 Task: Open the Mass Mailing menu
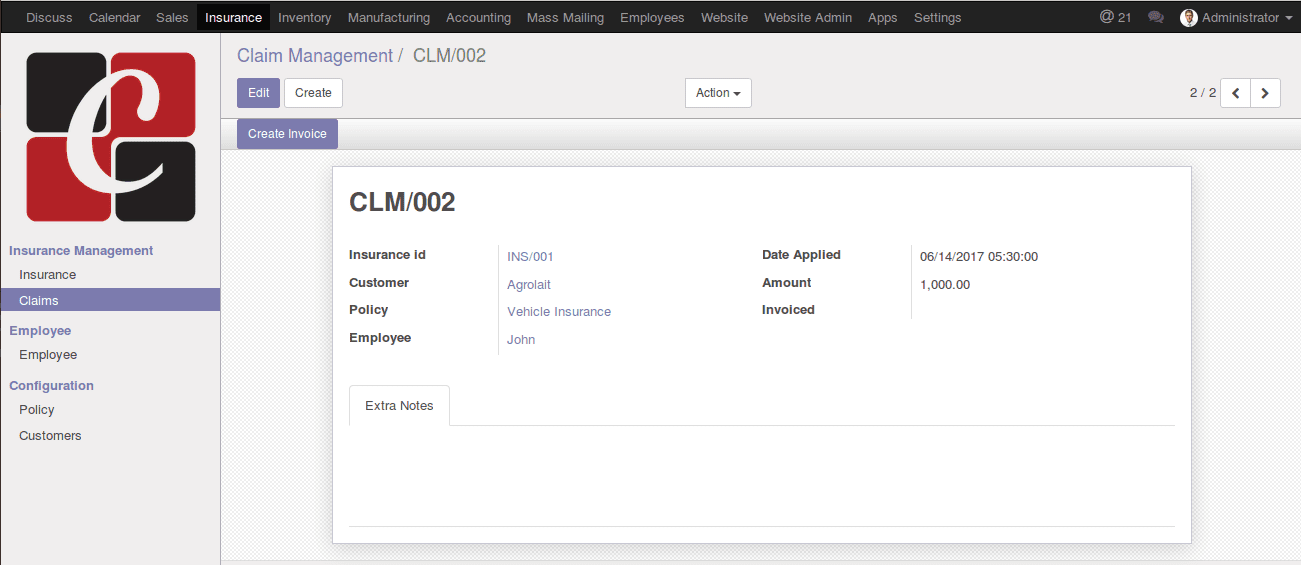[x=565, y=17]
